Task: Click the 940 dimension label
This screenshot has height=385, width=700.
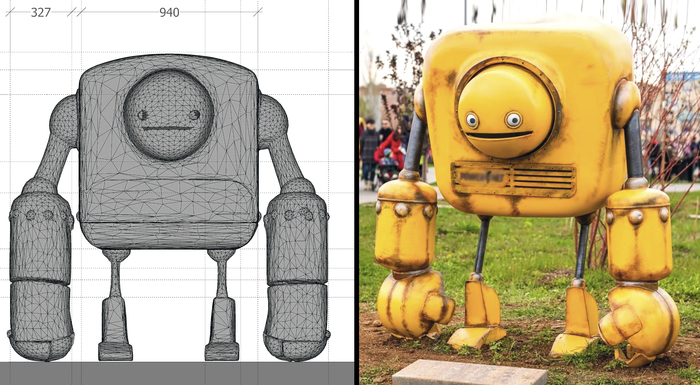Action: [169, 13]
